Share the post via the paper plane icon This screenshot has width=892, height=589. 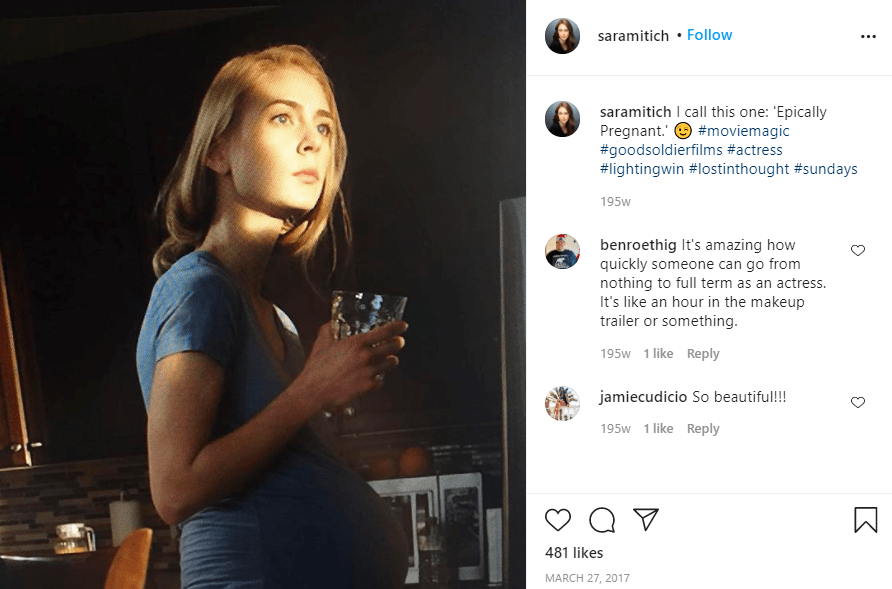click(x=647, y=519)
